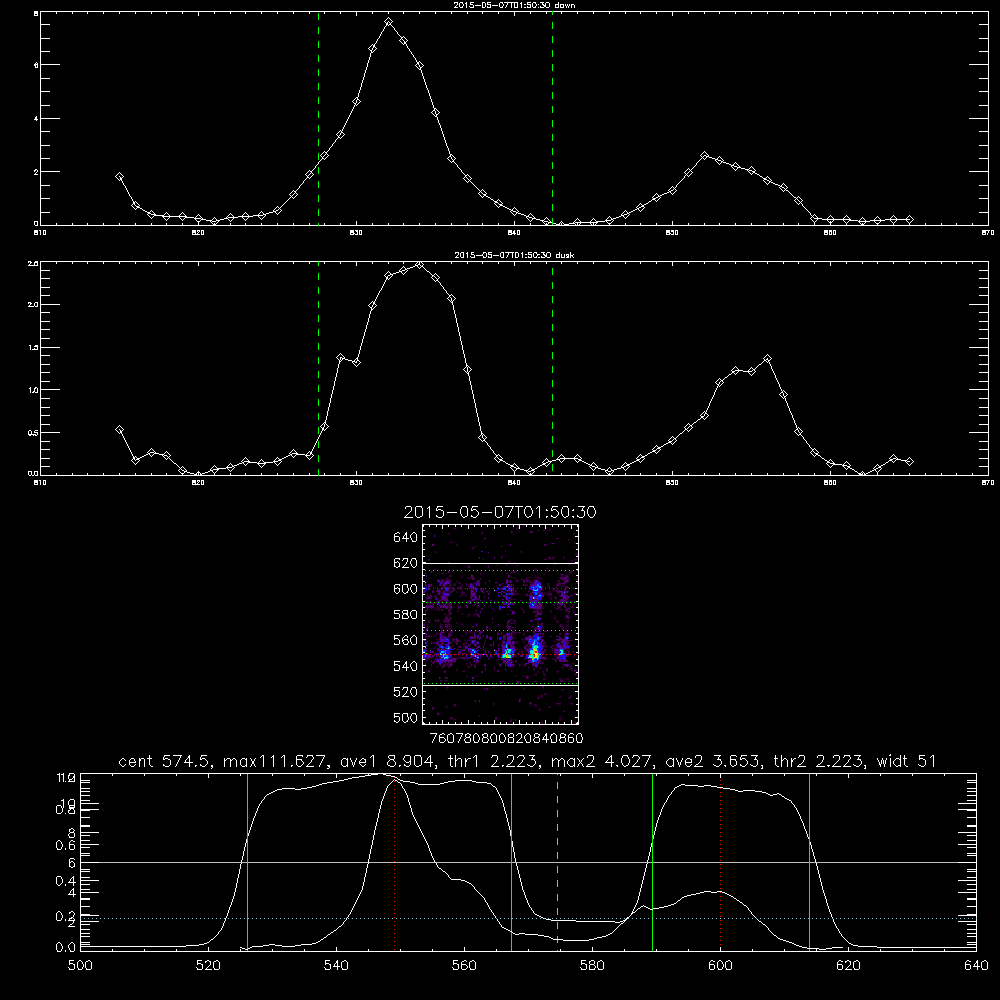
Task: Click the '760780800820840860' x-axis labels under spectrogram
Action: point(506,738)
